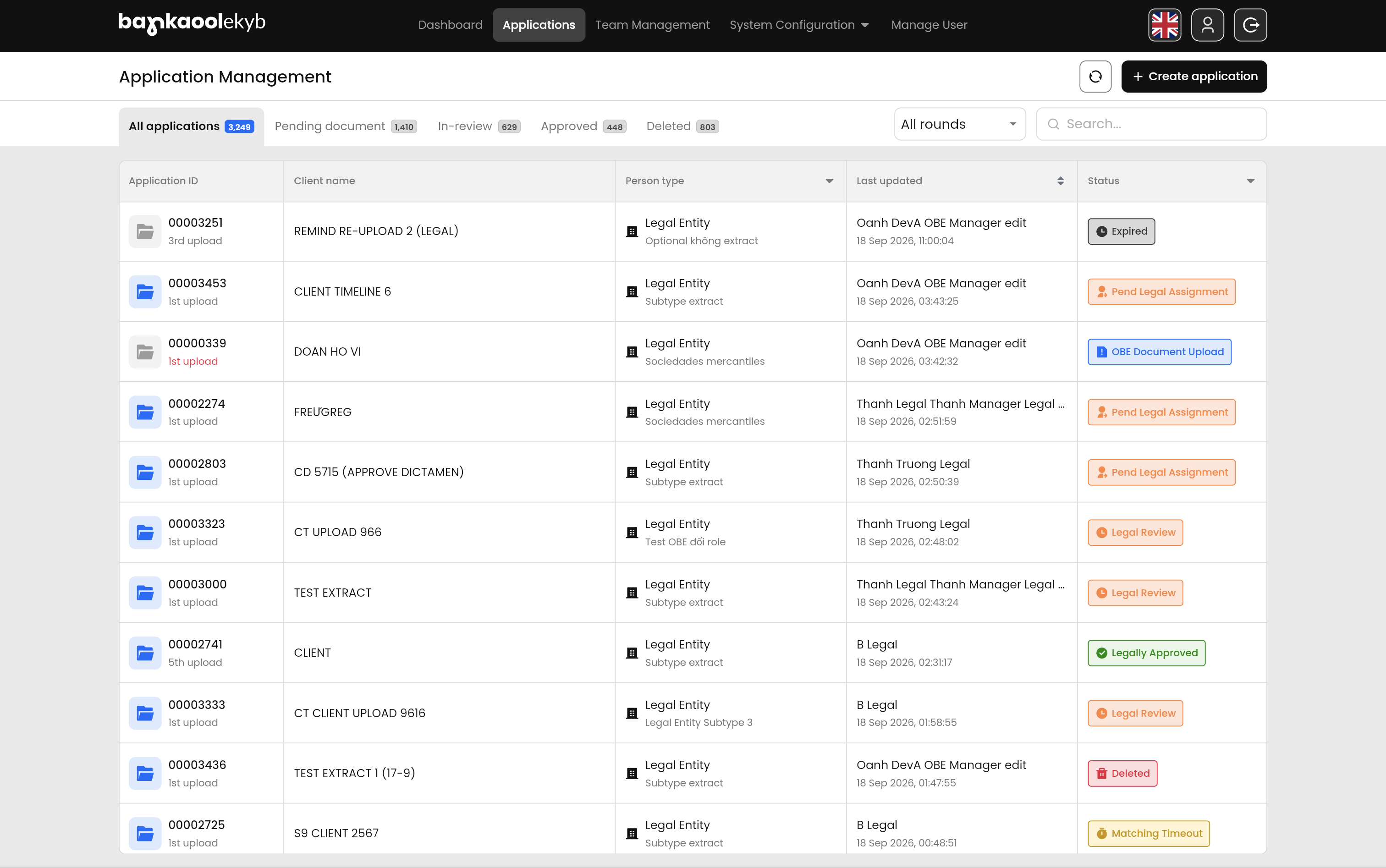Image resolution: width=1386 pixels, height=868 pixels.
Task: Click the folder icon for application 00003333
Action: (145, 714)
